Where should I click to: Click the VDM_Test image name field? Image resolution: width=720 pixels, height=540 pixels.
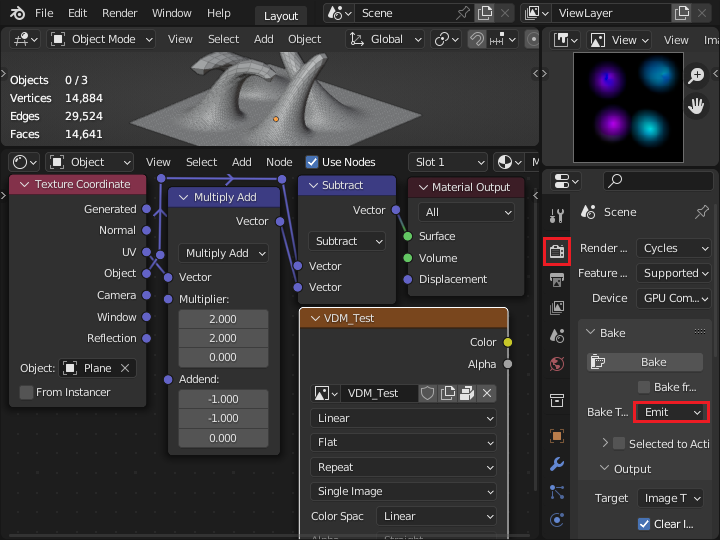coord(379,393)
